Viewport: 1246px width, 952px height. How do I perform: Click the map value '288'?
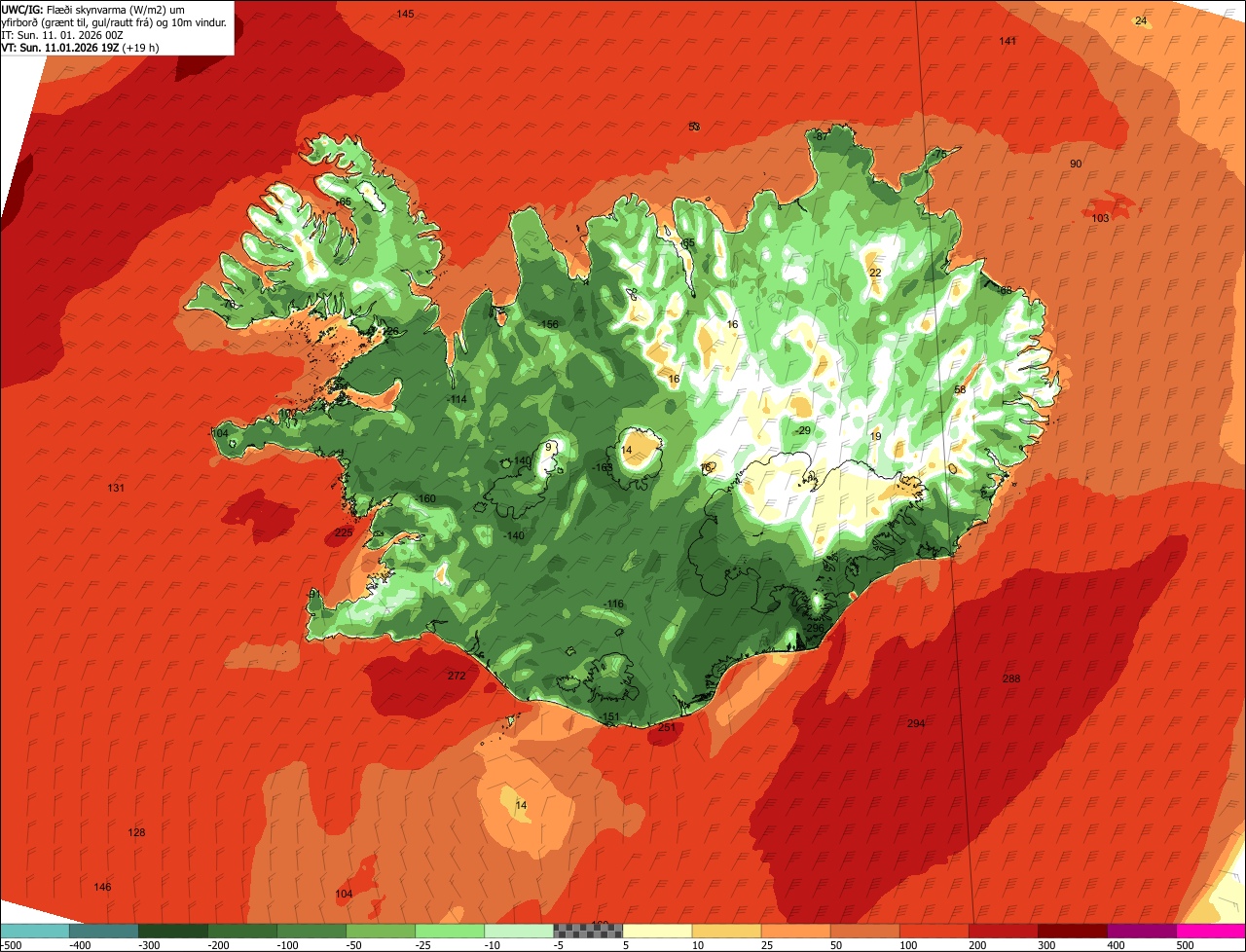click(1011, 678)
